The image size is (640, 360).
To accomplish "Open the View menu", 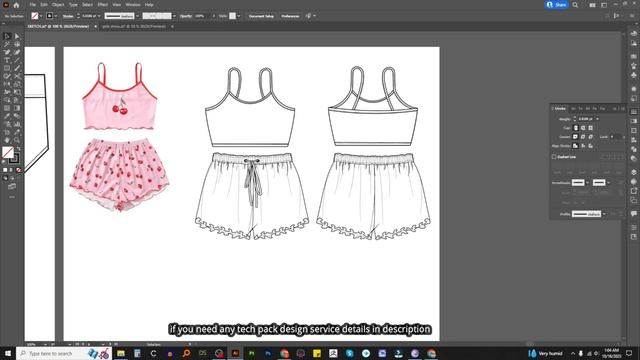I will point(117,5).
